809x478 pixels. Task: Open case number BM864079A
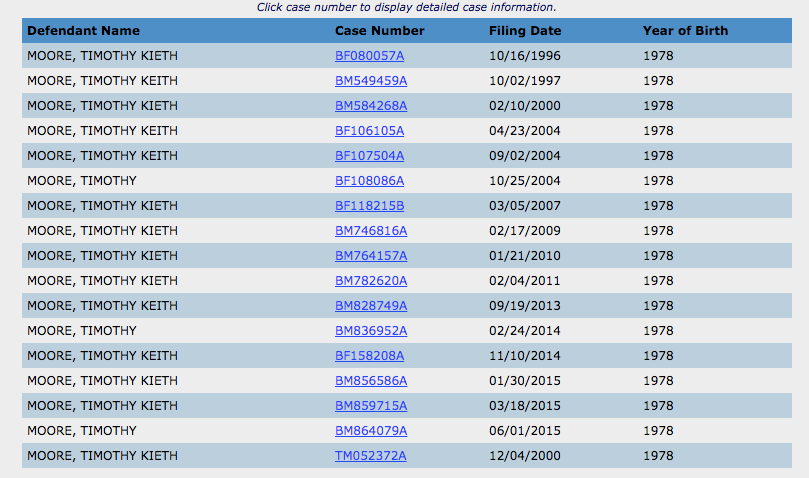pos(371,431)
